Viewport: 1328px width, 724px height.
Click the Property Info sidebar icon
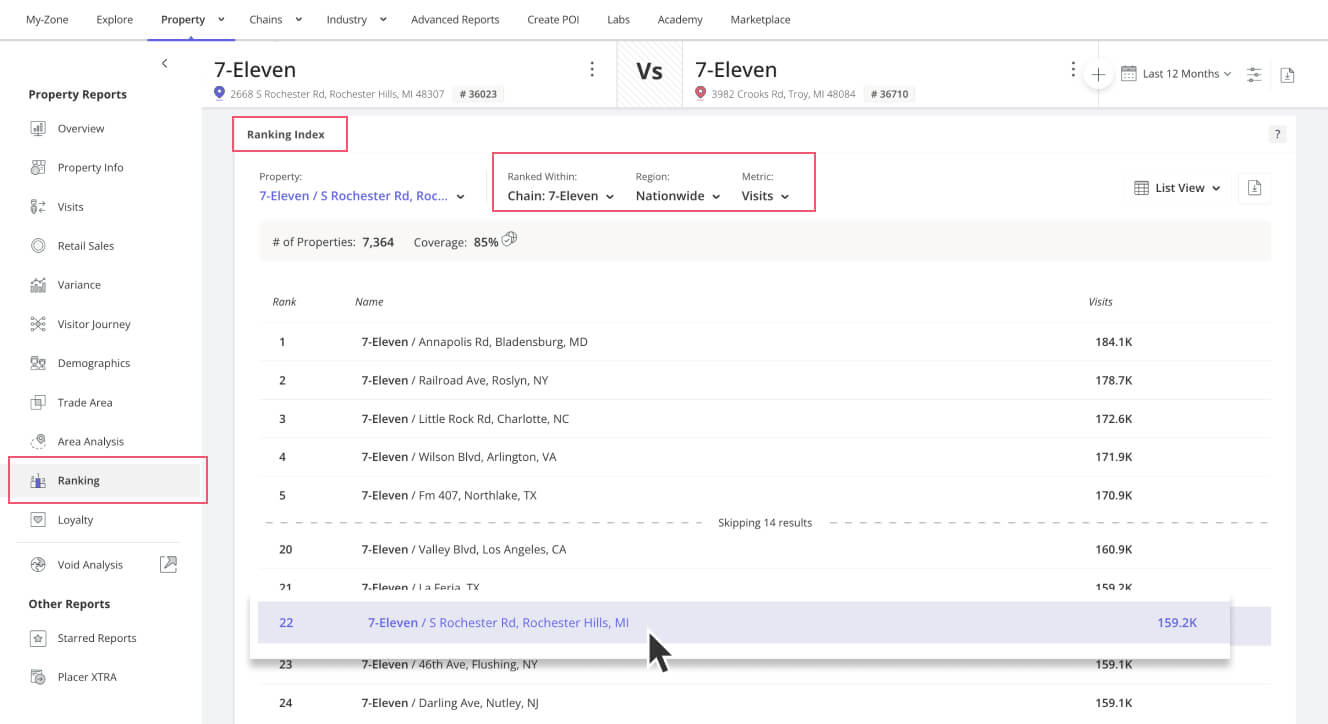point(38,167)
